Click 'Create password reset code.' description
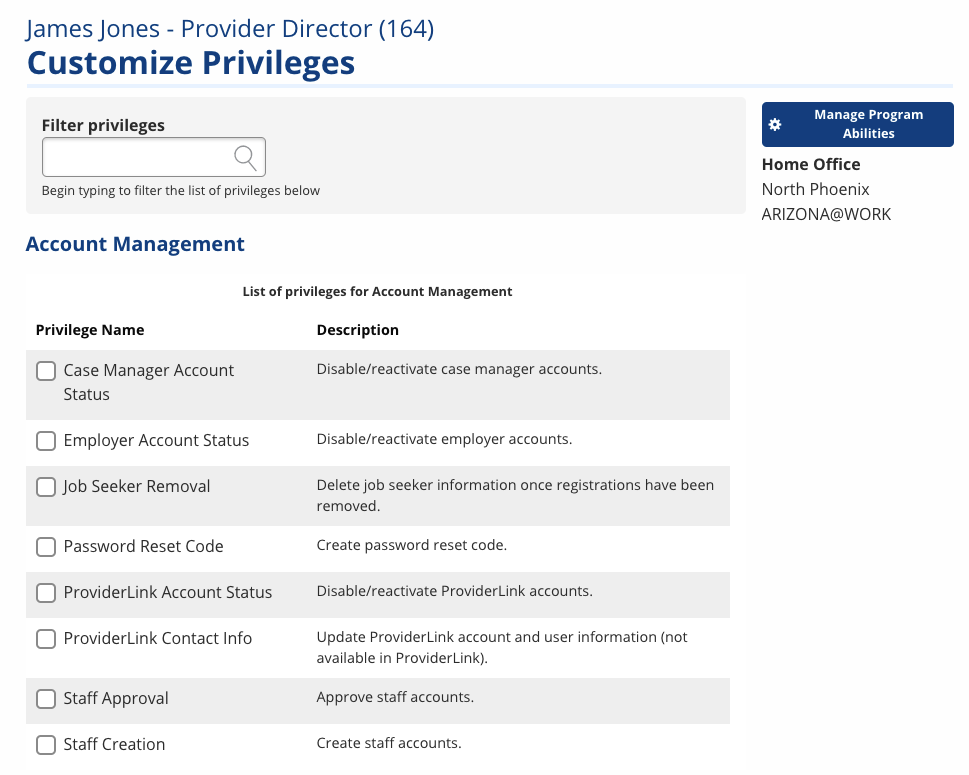The height and width of the screenshot is (775, 969). tap(412, 545)
